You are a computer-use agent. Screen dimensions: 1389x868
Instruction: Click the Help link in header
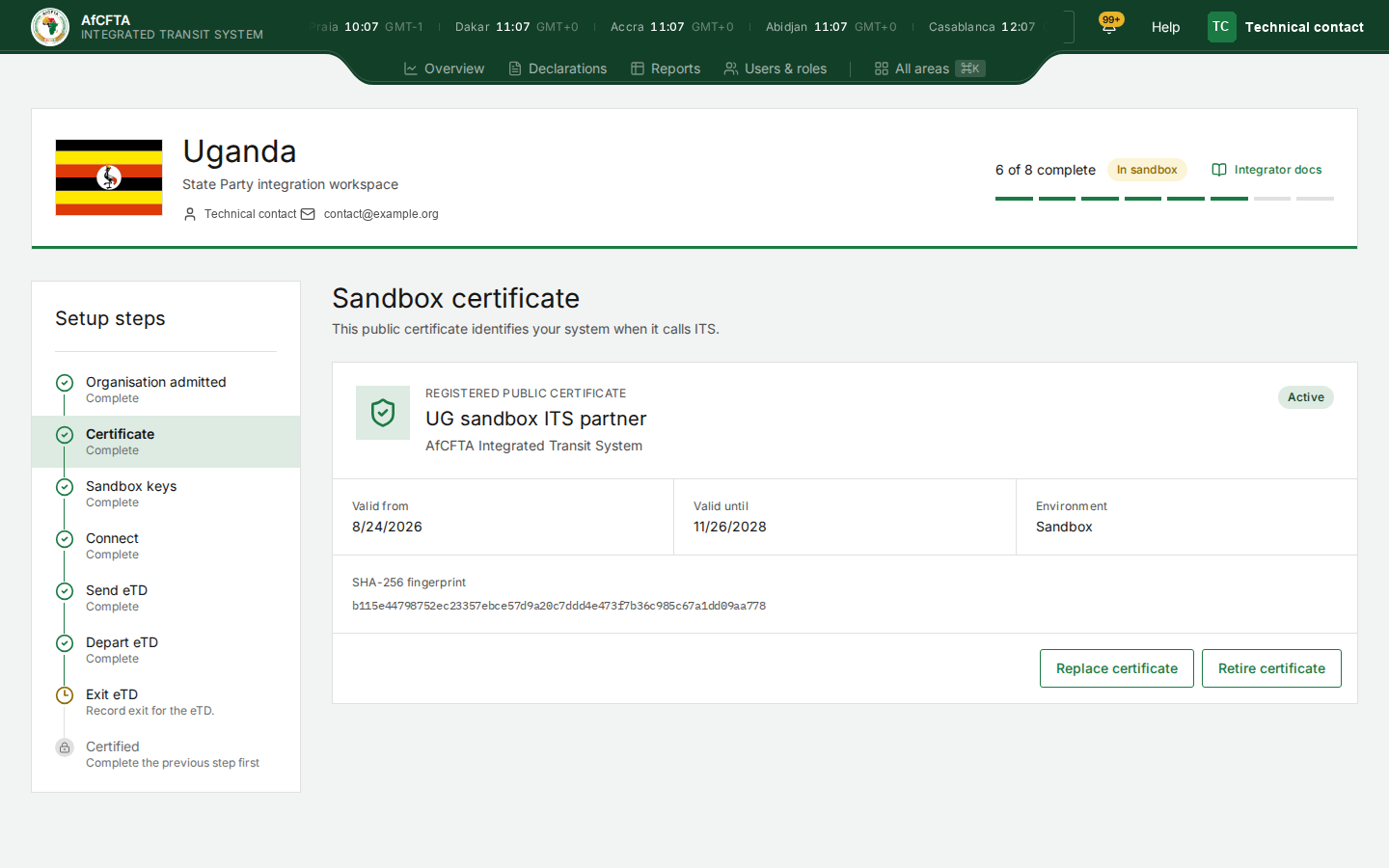click(x=1165, y=27)
